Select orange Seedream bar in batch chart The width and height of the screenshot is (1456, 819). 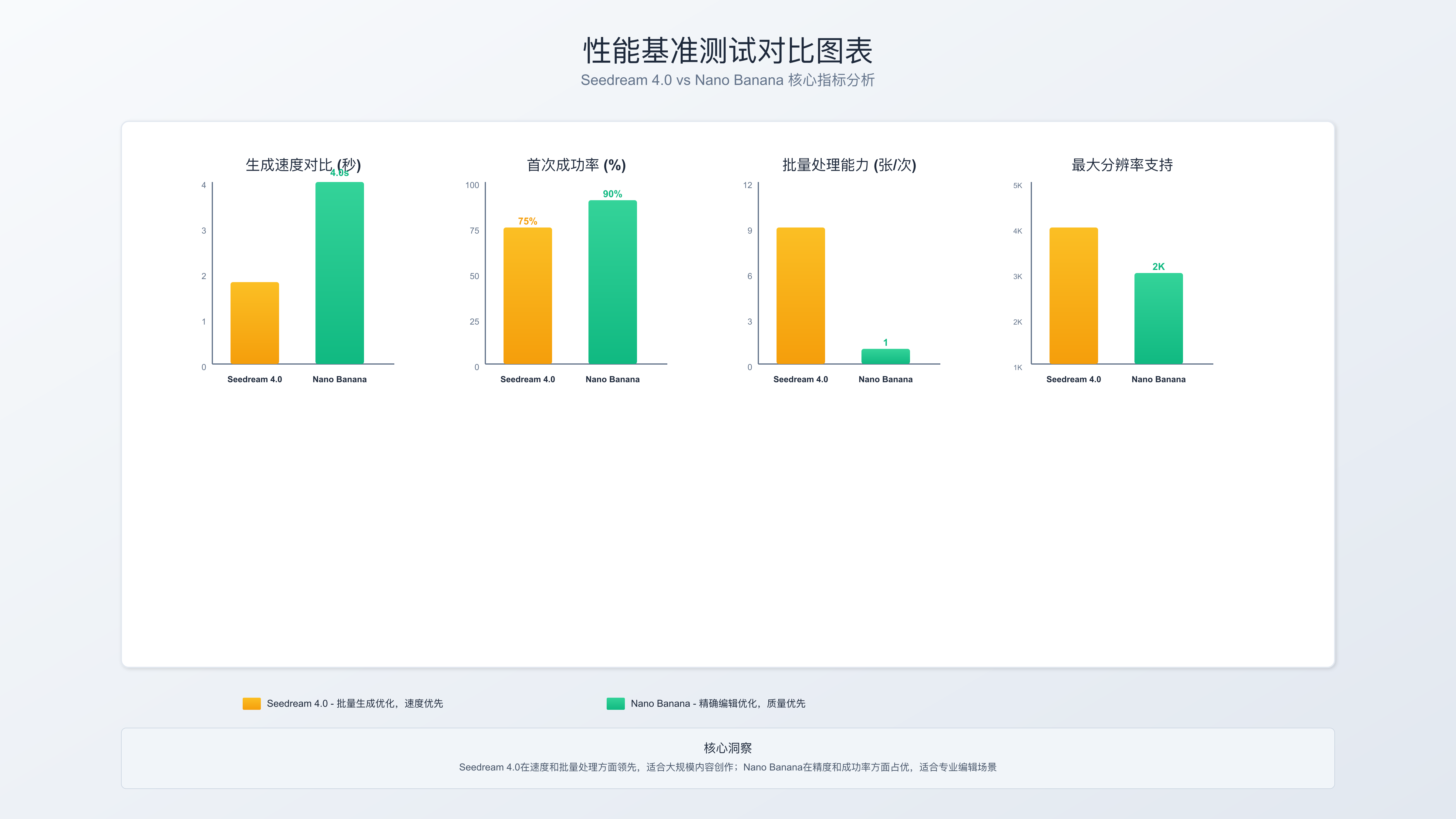pyautogui.click(x=801, y=296)
